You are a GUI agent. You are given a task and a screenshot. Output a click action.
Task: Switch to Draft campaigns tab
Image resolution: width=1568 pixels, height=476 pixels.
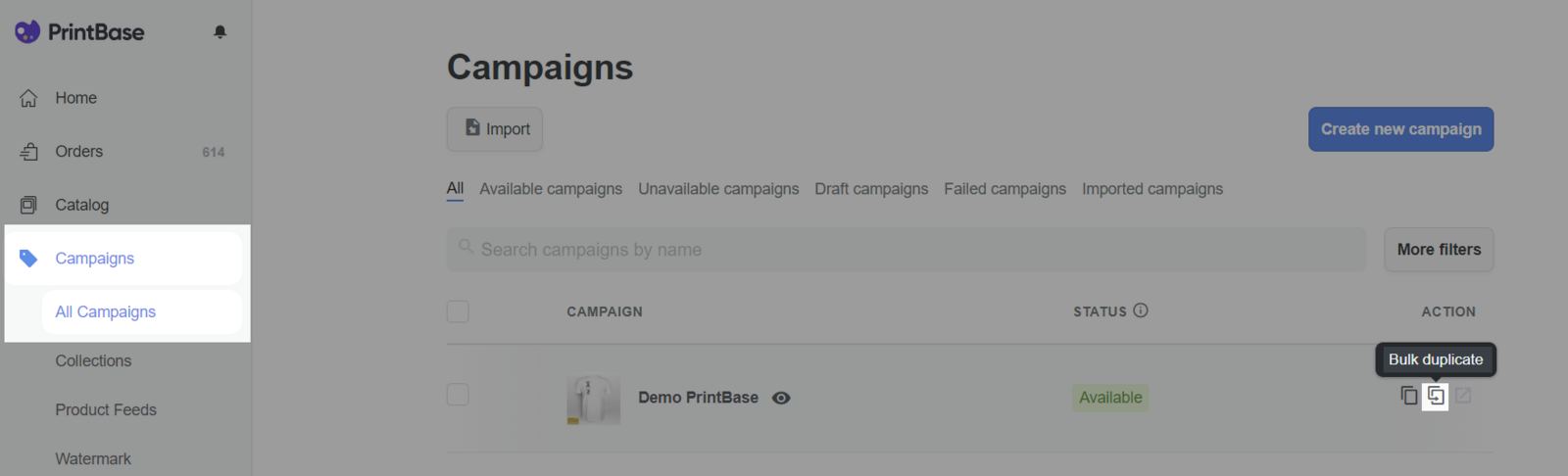(871, 189)
